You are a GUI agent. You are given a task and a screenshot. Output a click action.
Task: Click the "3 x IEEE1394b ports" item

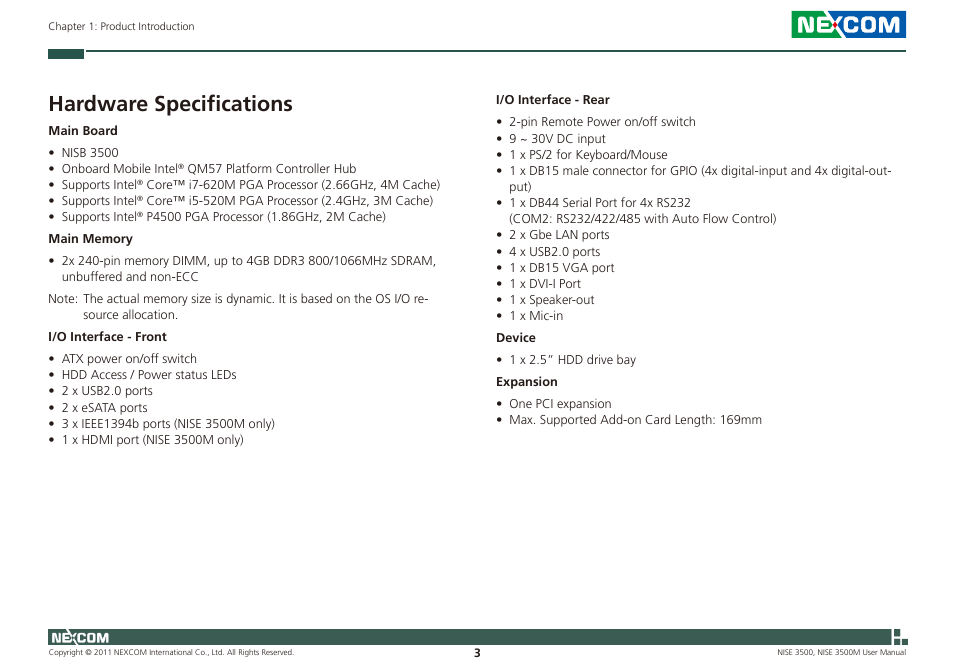pyautogui.click(x=168, y=424)
